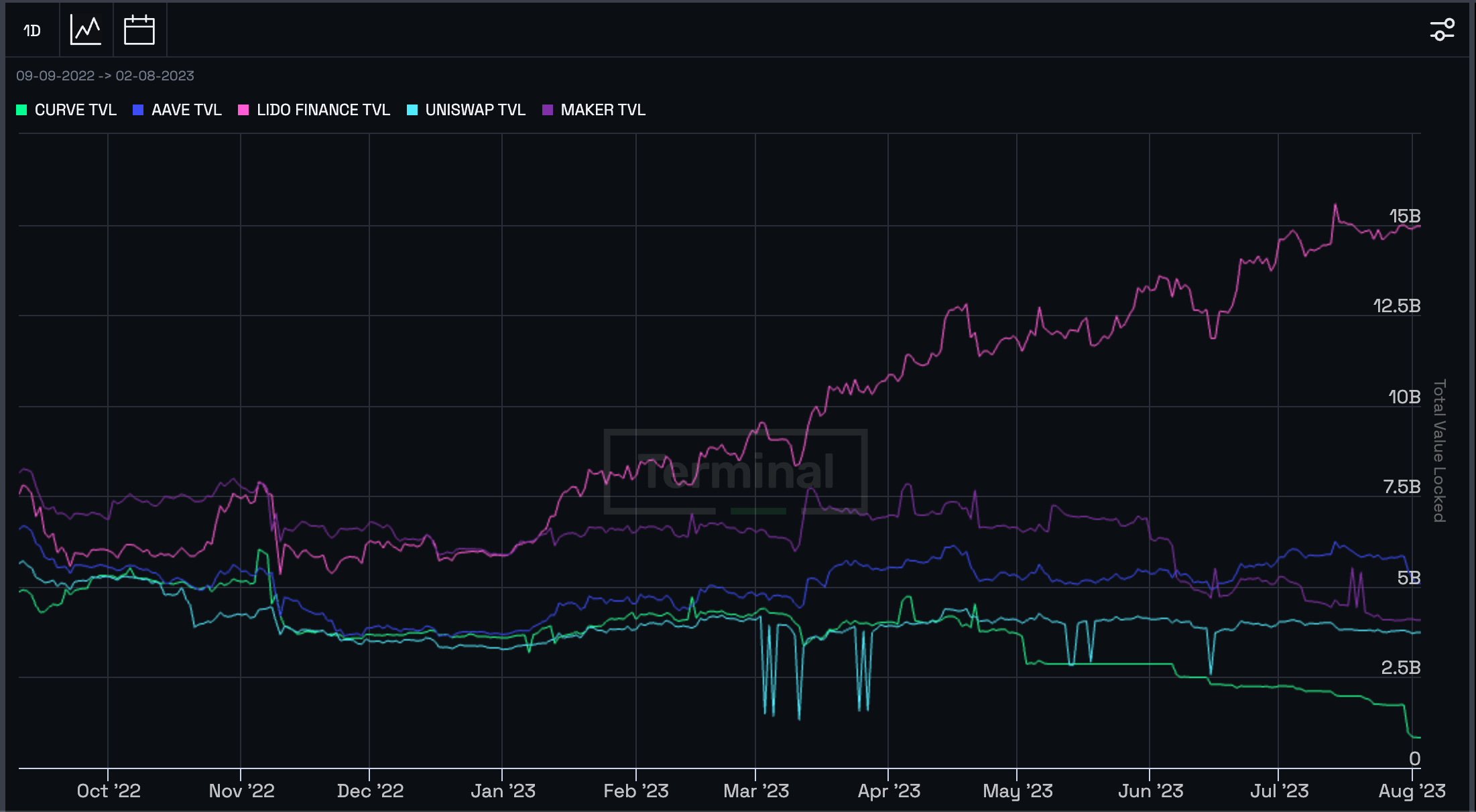Click the Total Value Locked axis title

[1438, 451]
